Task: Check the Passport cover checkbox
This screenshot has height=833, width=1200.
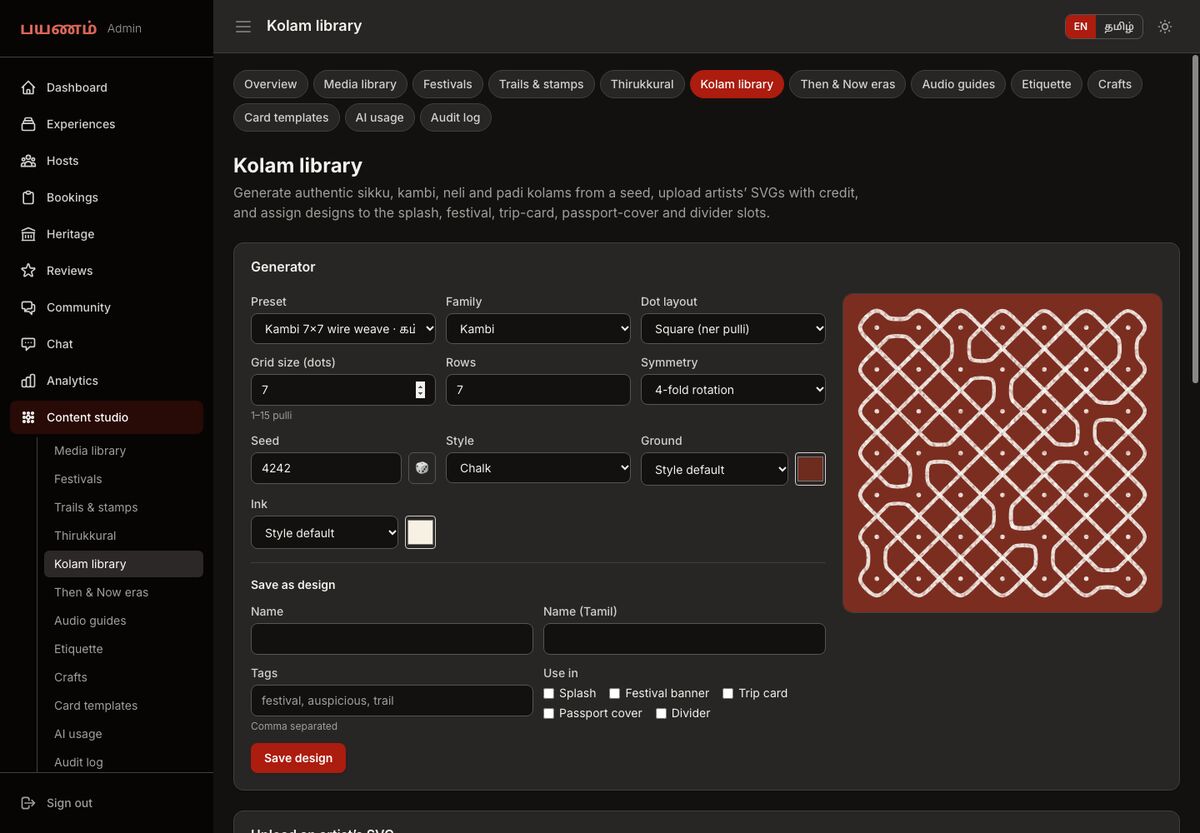Action: point(549,713)
